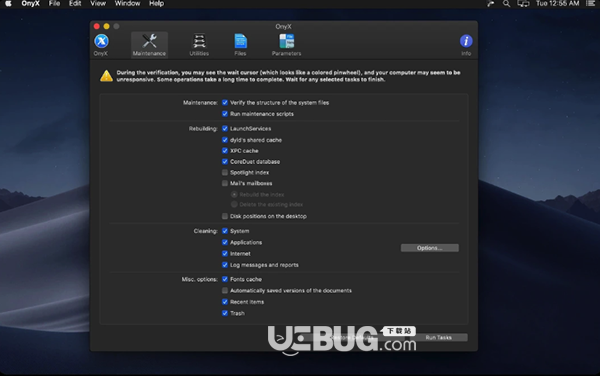The width and height of the screenshot is (600, 376).
Task: Open the Utilities toolbar icon
Action: click(199, 41)
